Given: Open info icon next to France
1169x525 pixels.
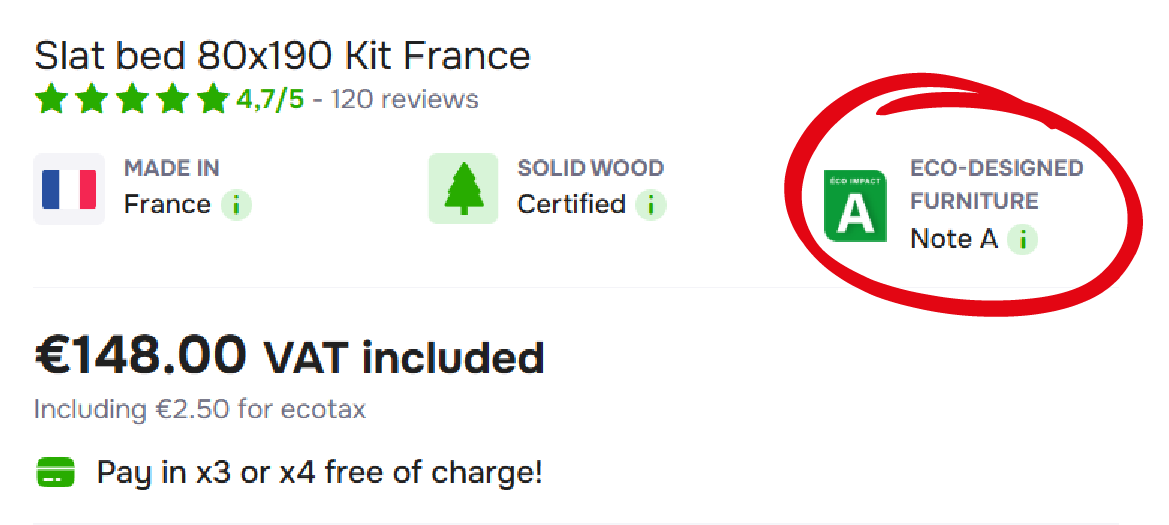Looking at the screenshot, I should [236, 205].
